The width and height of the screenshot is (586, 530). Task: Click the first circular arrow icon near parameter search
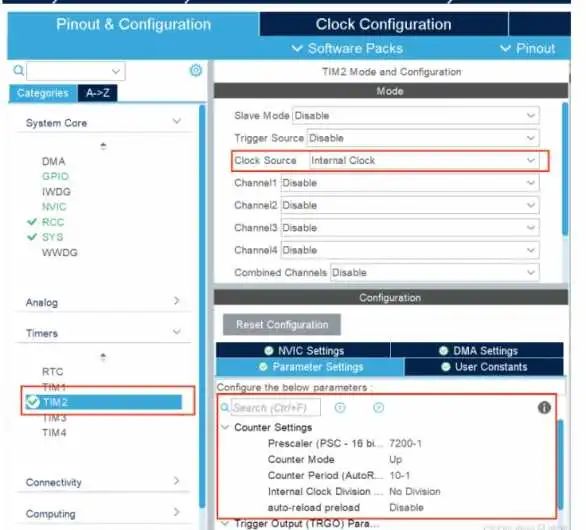tap(340, 407)
